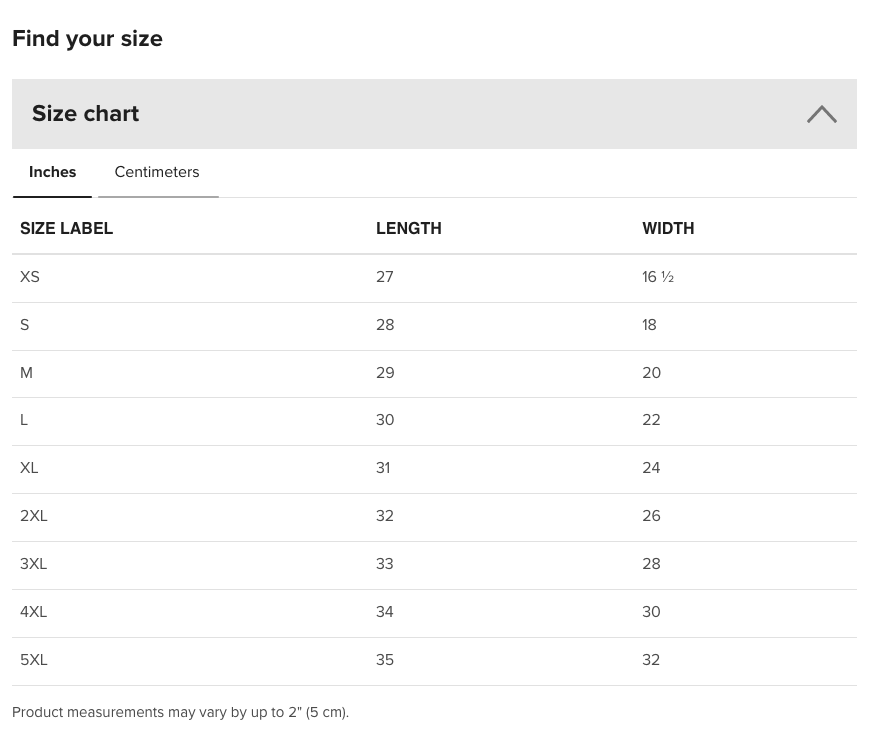This screenshot has height=733, width=873.
Task: Select the 2XL size row label
Action: point(33,515)
